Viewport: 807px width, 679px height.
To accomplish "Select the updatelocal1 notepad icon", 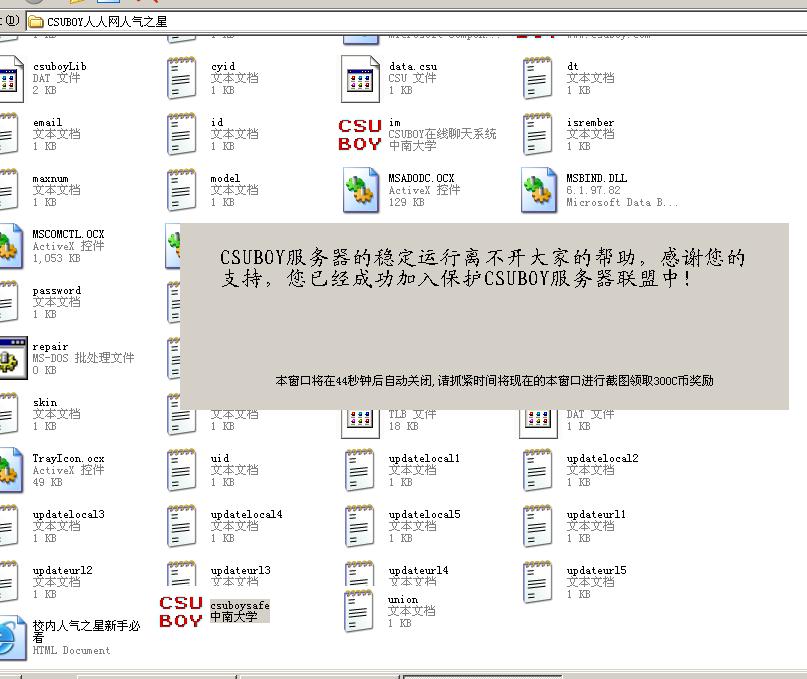I will point(359,470).
